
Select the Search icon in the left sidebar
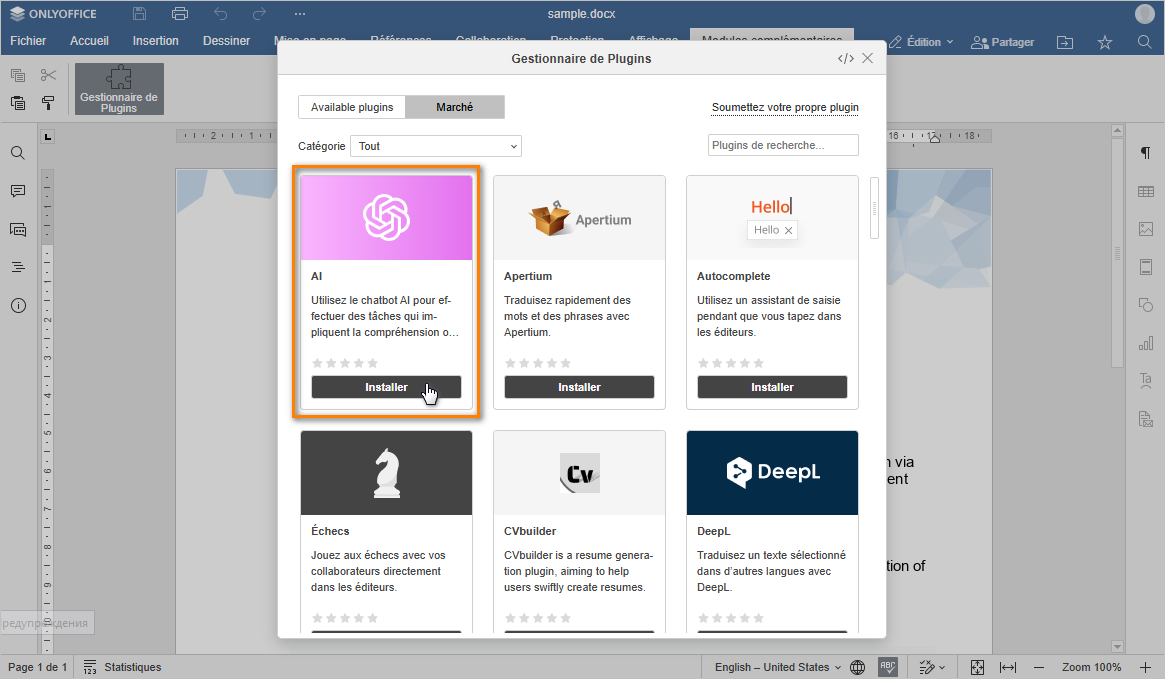18,155
